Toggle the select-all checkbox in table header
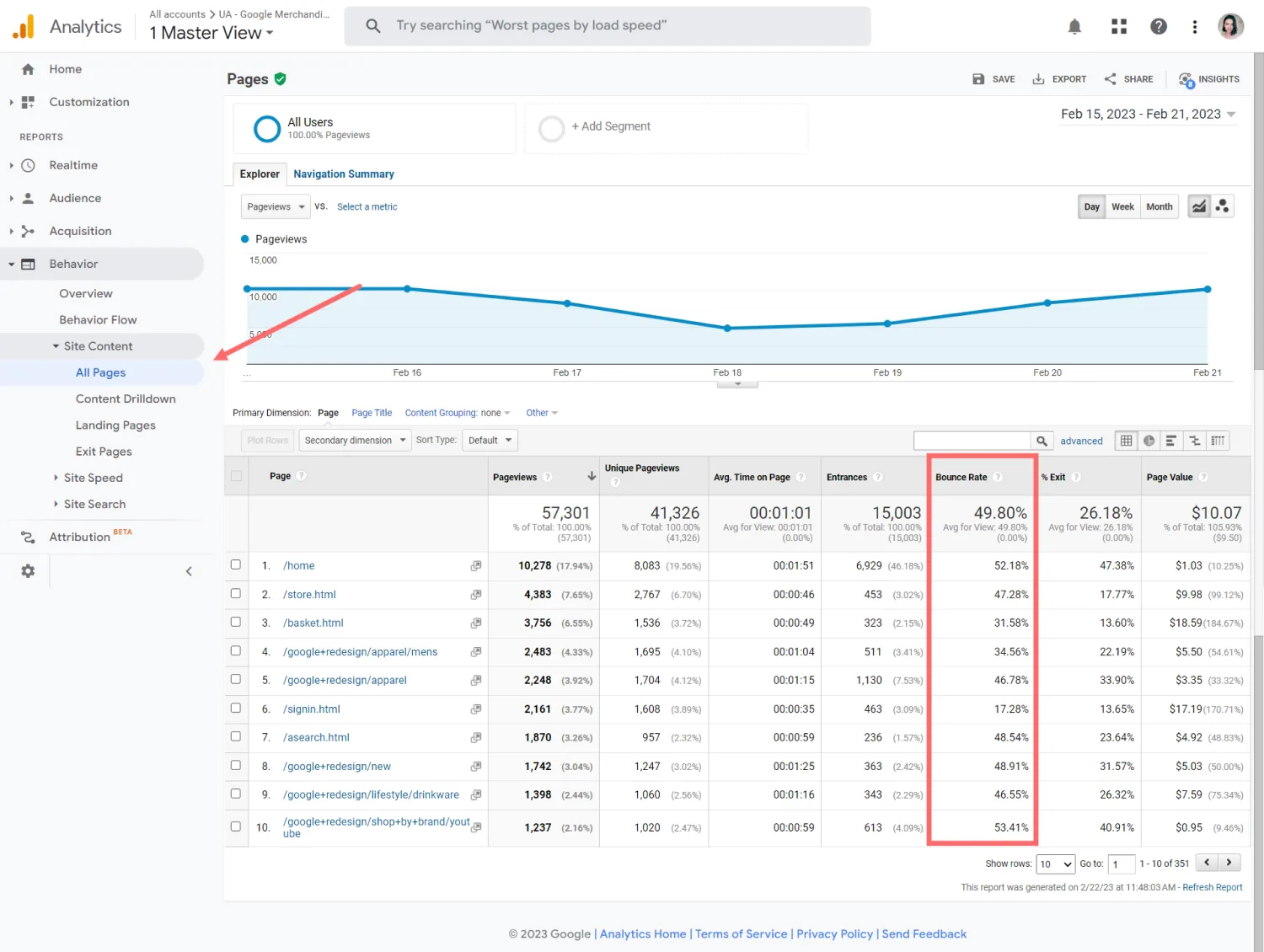 pyautogui.click(x=236, y=476)
